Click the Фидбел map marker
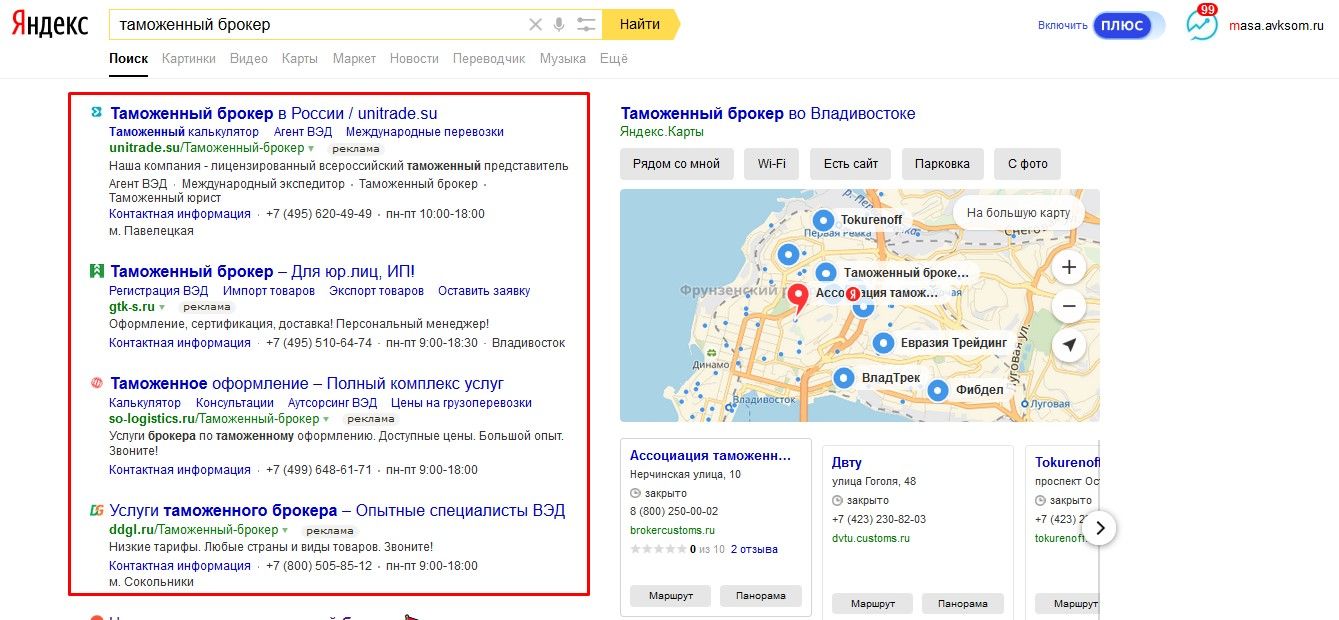Image resolution: width=1339 pixels, height=620 pixels. [x=938, y=390]
